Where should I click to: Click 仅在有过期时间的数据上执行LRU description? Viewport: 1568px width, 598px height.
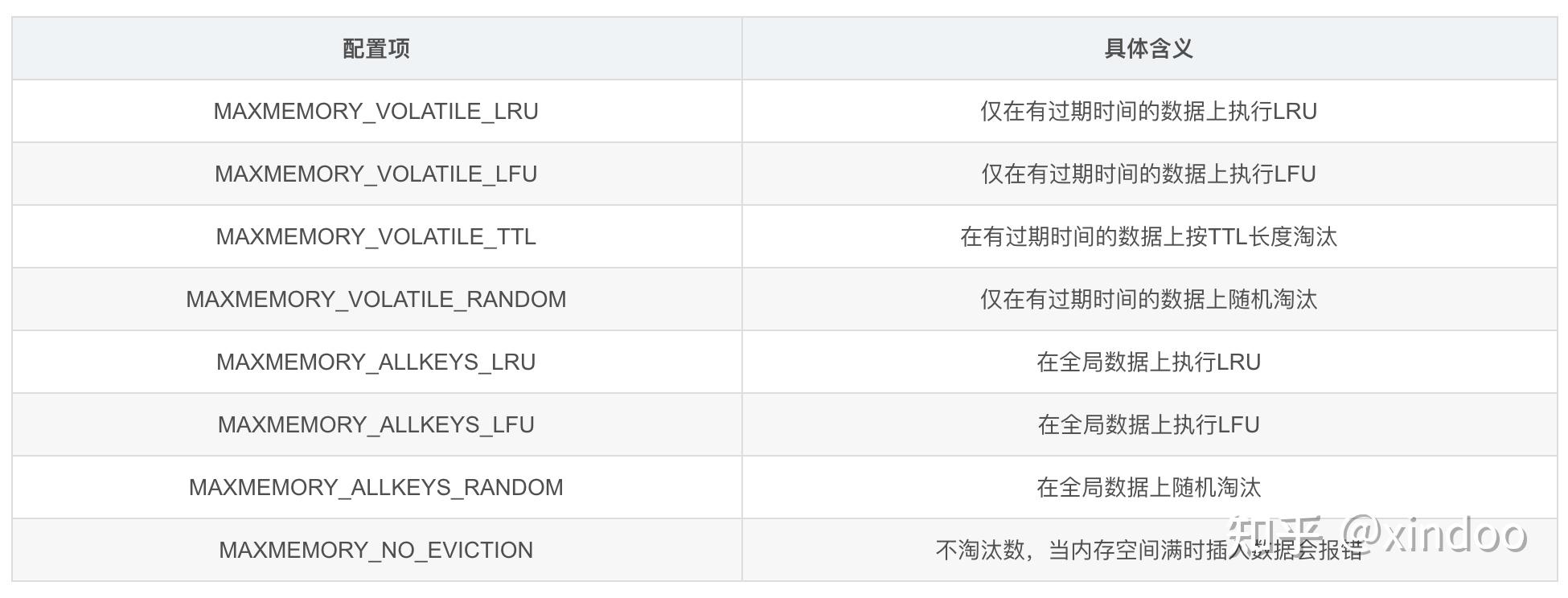(1148, 111)
